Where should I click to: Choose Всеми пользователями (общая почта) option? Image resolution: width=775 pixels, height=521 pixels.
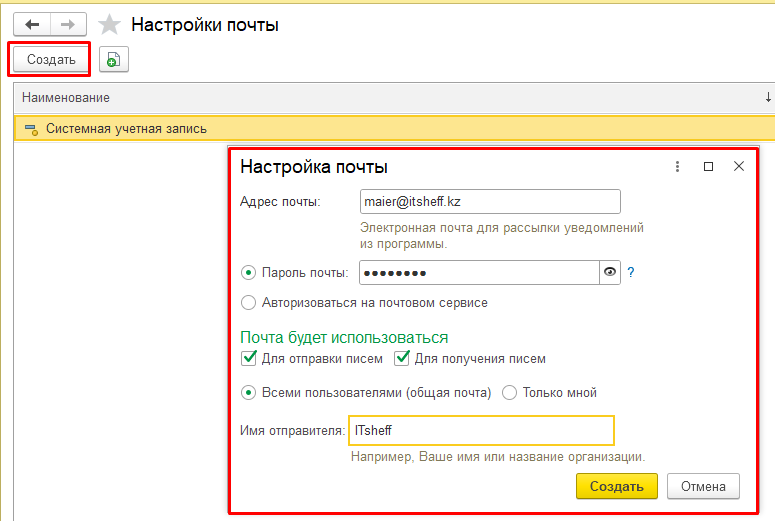tap(249, 392)
